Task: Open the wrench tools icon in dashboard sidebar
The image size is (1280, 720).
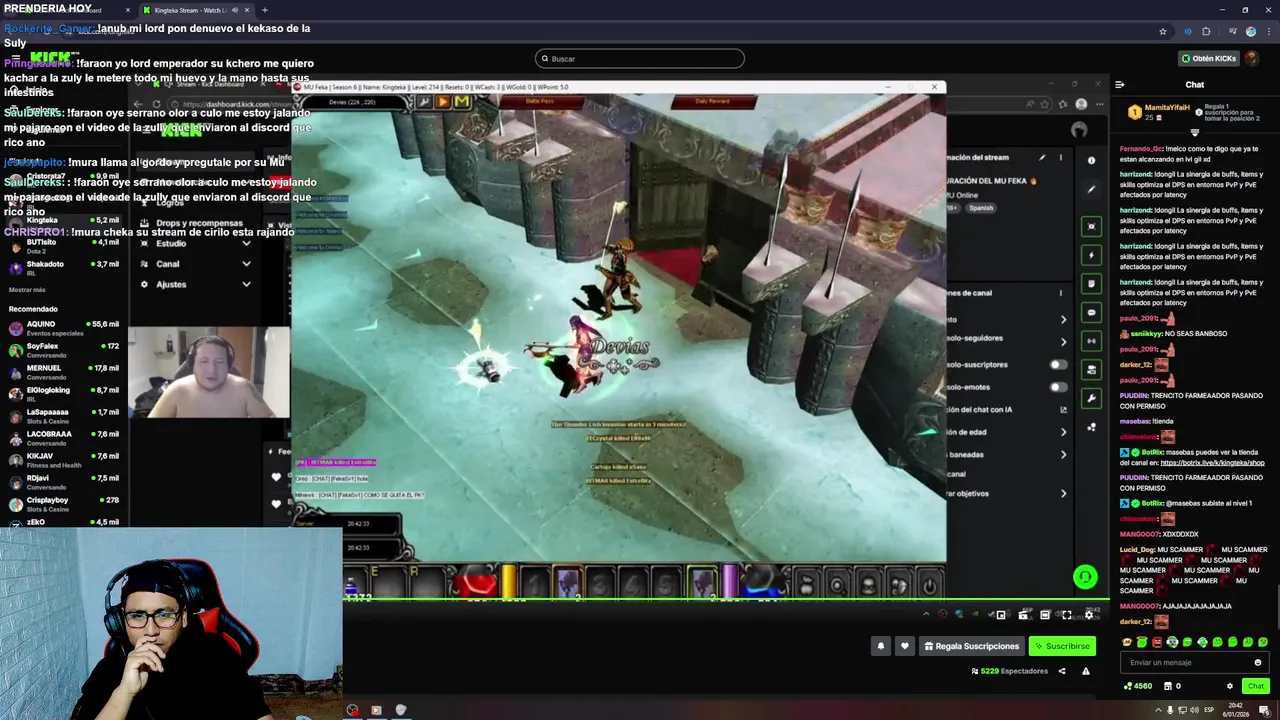Action: coord(1092,398)
